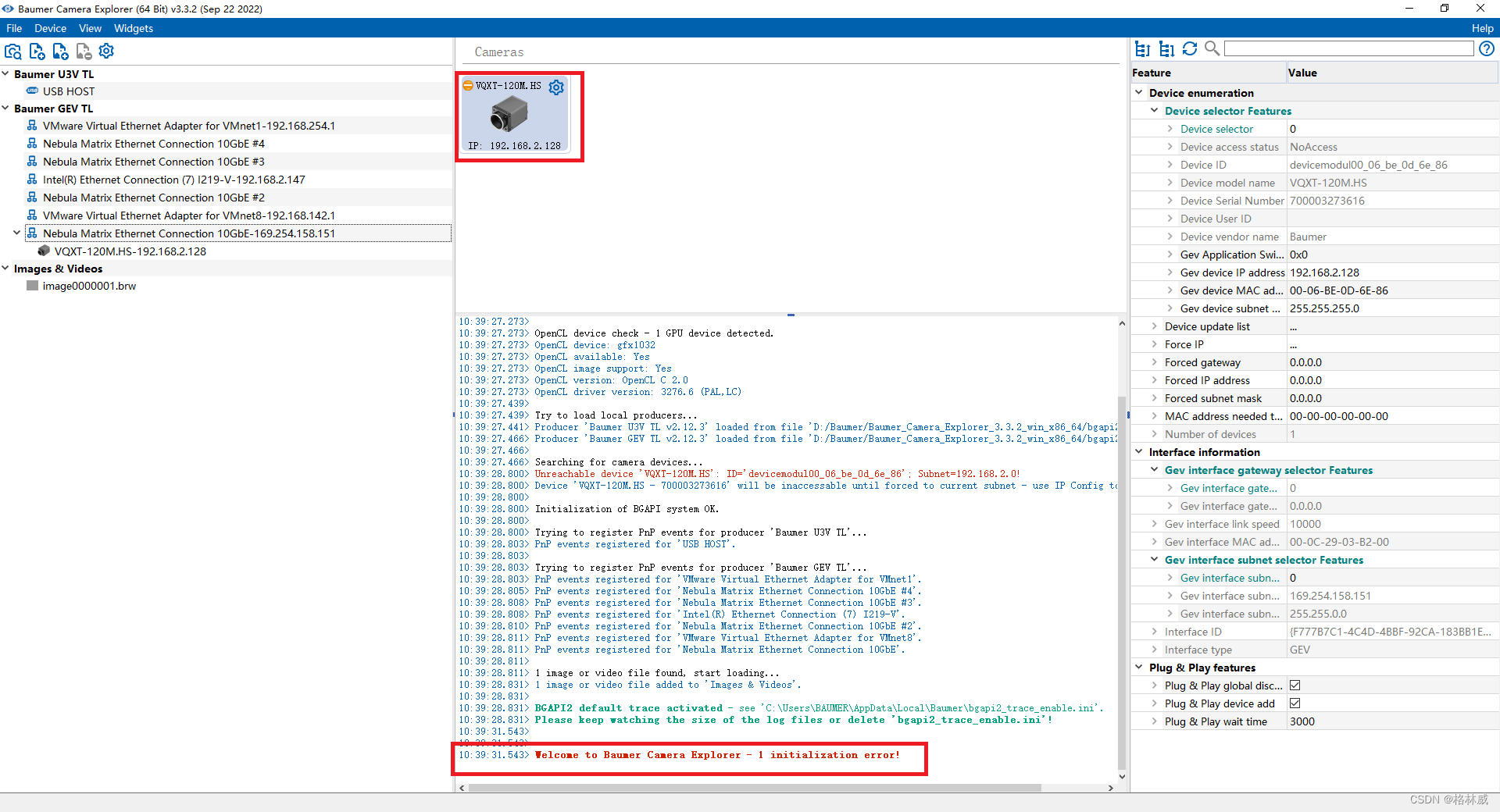Collapse the Baumer GEV TL tree node
Image resolution: width=1500 pixels, height=812 pixels.
click(5, 109)
